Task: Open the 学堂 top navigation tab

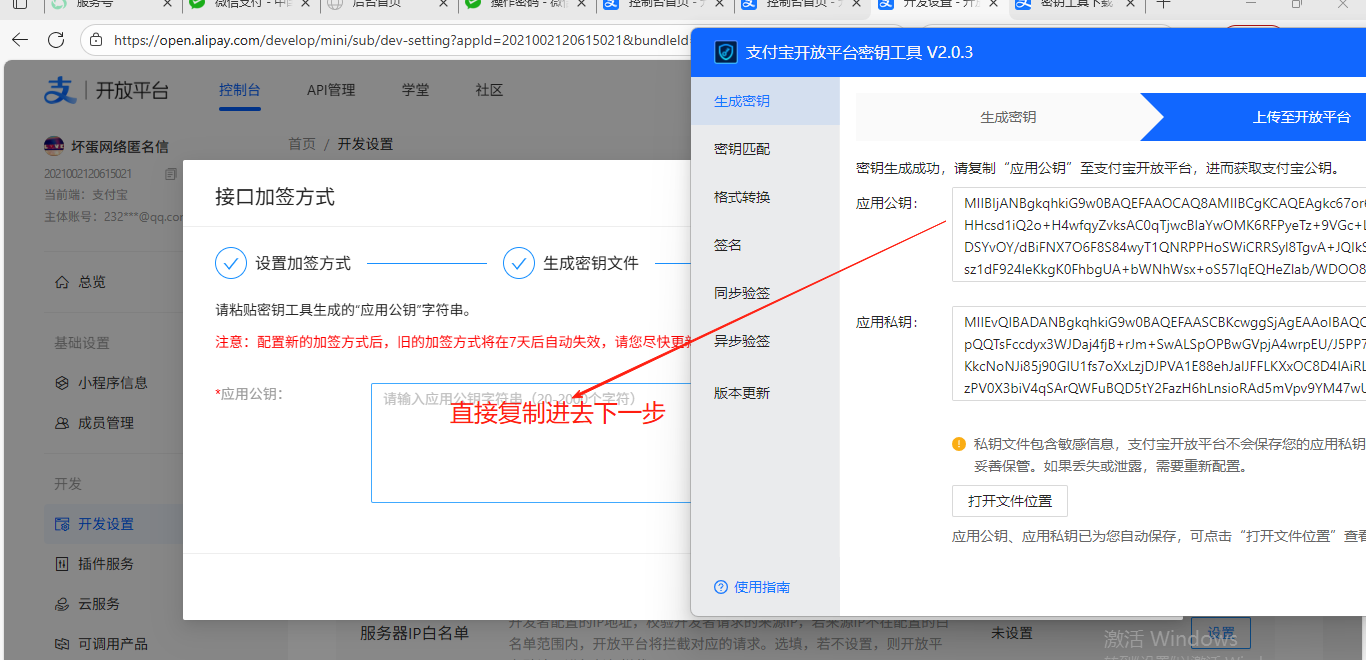Action: (x=416, y=90)
